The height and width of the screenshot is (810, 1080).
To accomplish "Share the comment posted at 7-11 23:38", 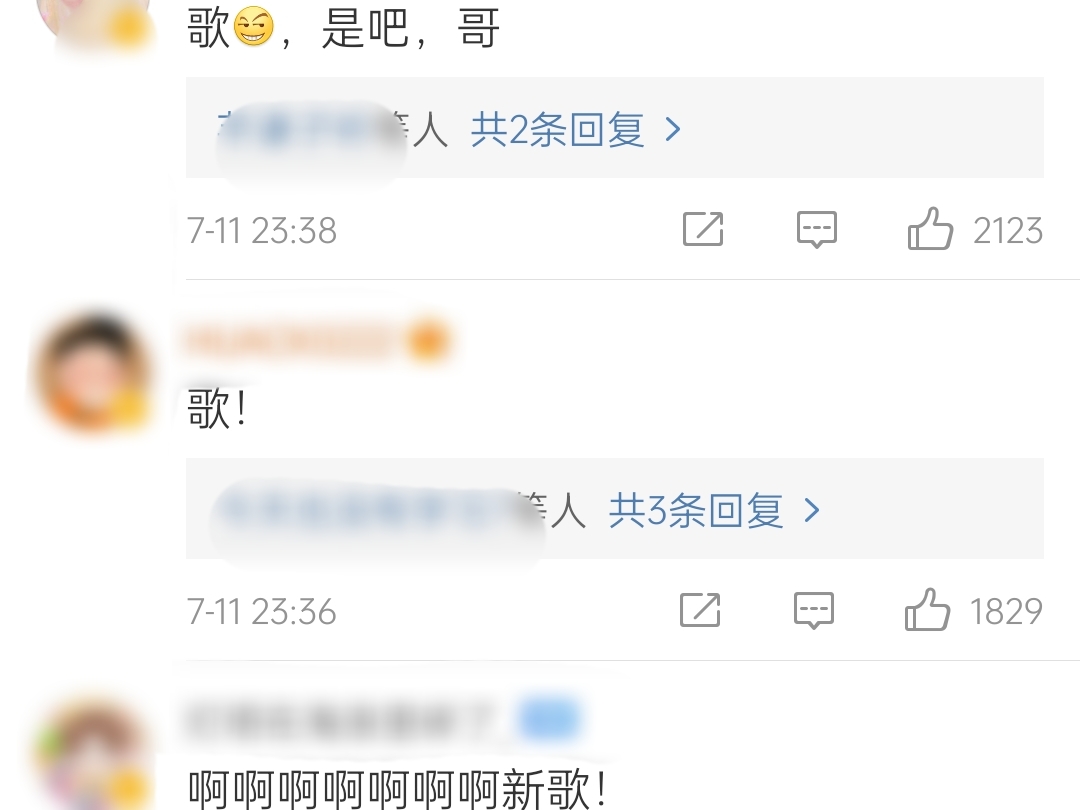I will pos(703,229).
